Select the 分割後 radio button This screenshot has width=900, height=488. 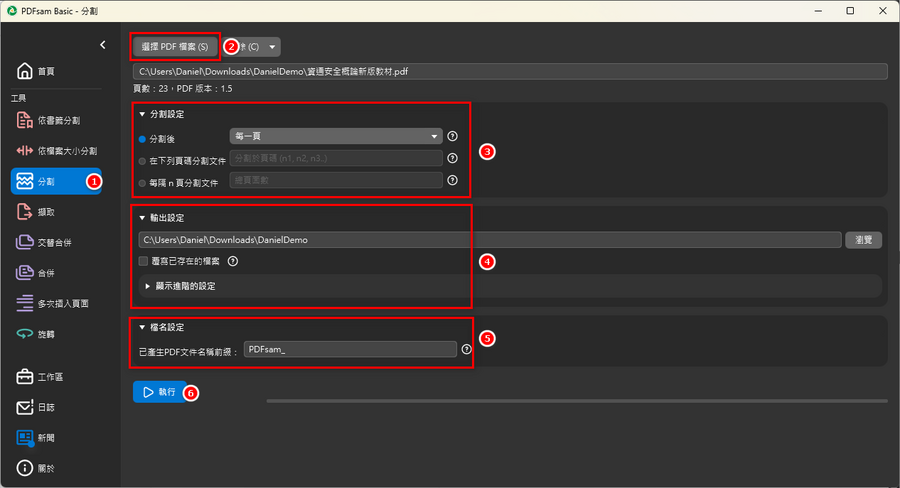[142, 139]
